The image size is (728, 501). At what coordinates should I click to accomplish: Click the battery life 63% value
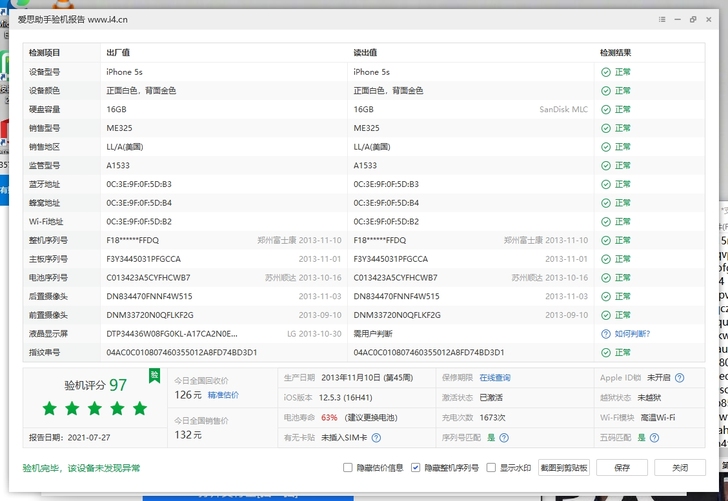[x=329, y=418]
